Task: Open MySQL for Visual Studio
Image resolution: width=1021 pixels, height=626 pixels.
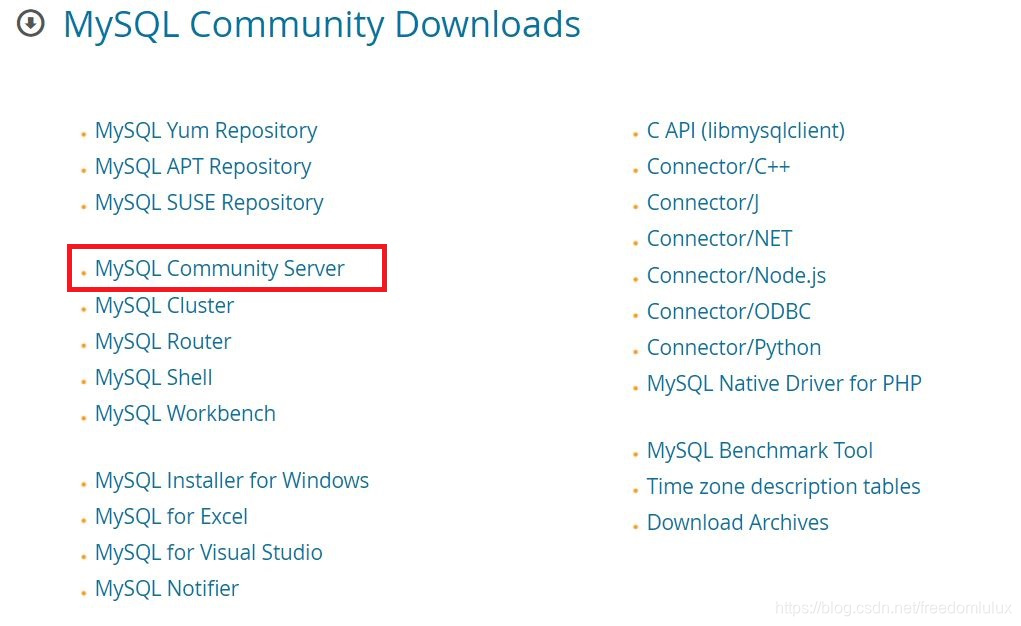Action: coord(208,552)
